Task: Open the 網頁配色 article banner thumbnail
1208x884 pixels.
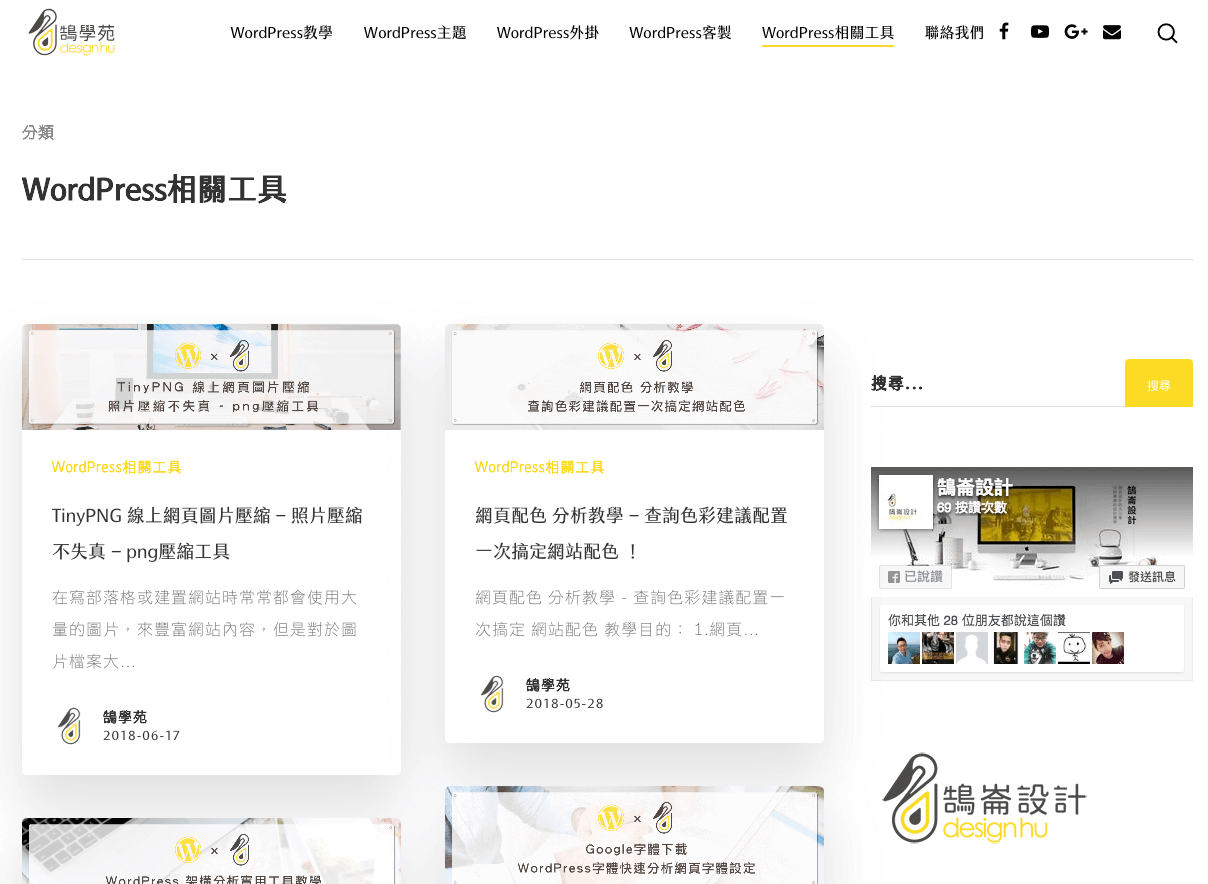Action: (x=634, y=377)
